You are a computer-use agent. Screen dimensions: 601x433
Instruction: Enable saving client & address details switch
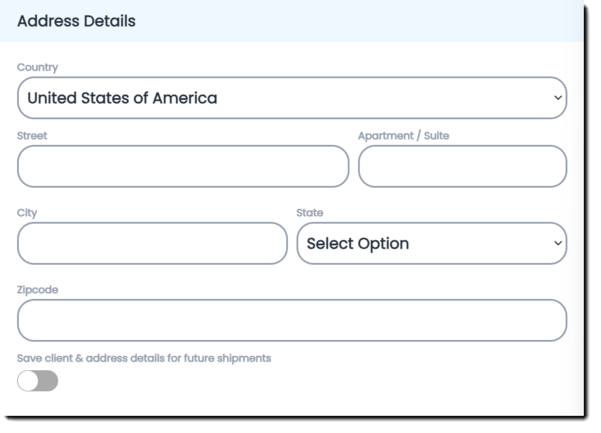(x=38, y=381)
